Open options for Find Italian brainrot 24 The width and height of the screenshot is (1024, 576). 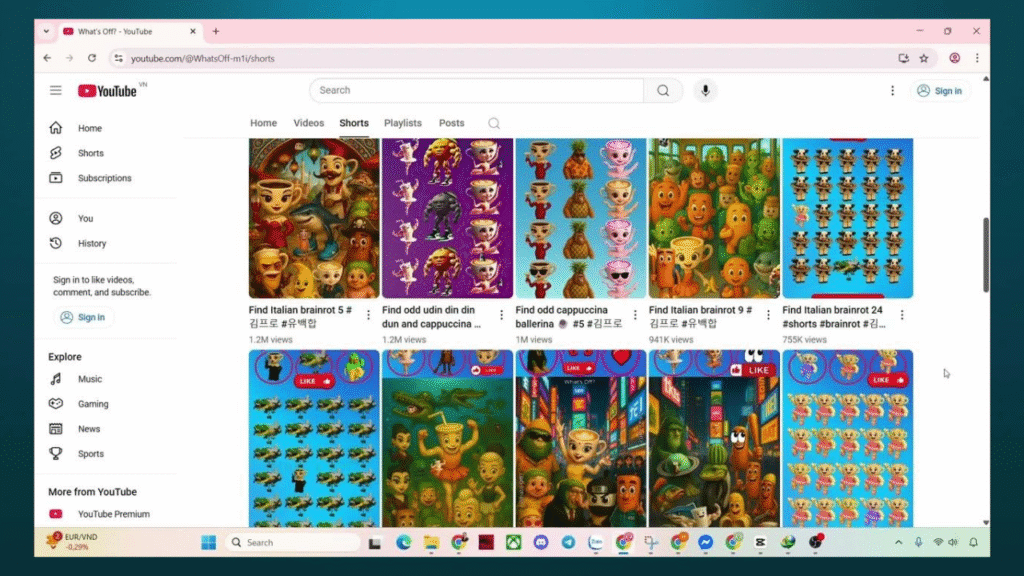click(x=902, y=315)
